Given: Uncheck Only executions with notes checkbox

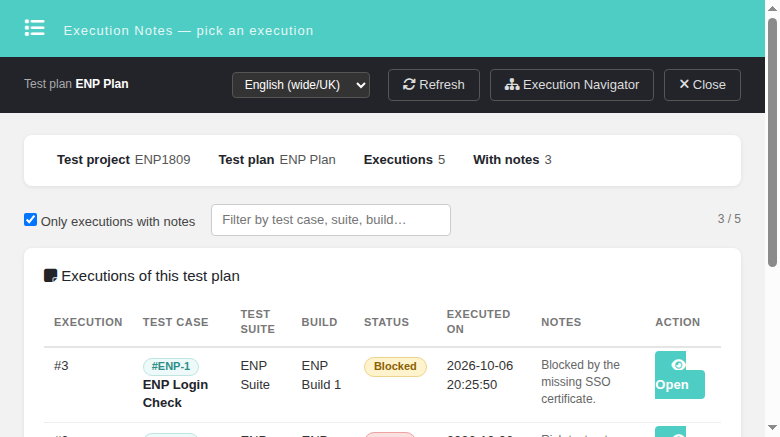Looking at the screenshot, I should (30, 219).
